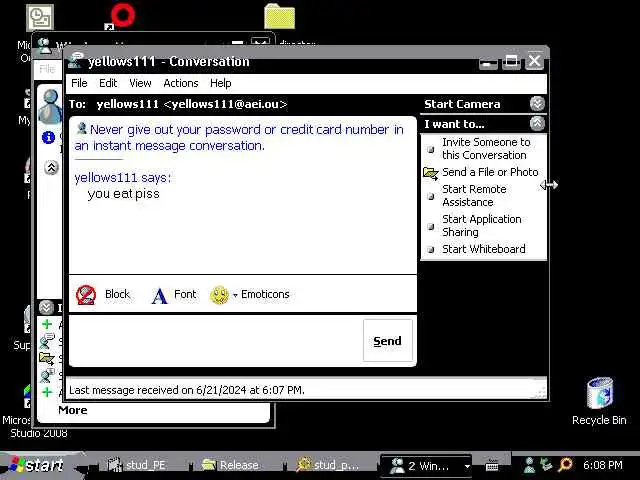The height and width of the screenshot is (480, 640).
Task: Open the Emoticons dropdown arrow
Action: (x=235, y=295)
